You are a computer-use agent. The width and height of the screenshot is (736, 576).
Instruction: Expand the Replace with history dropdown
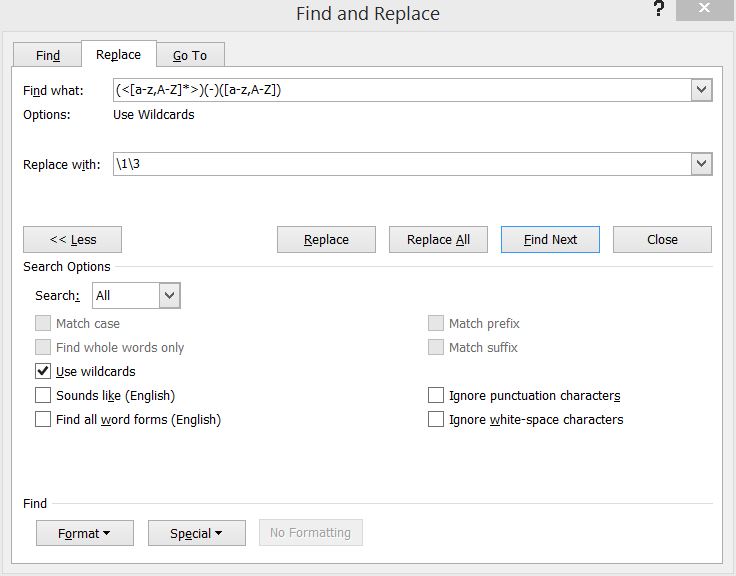pos(701,164)
